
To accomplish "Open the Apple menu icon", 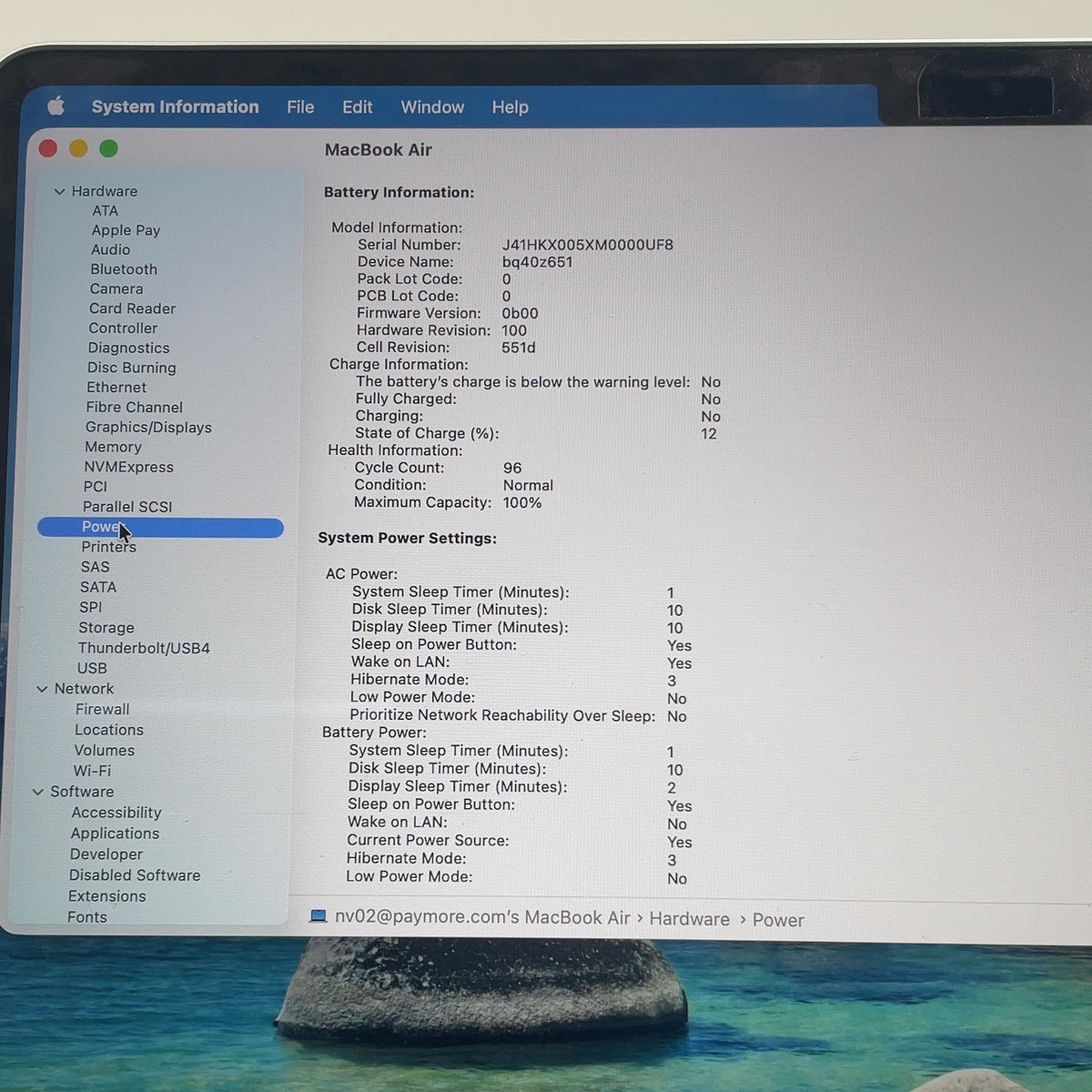I will pyautogui.click(x=56, y=106).
